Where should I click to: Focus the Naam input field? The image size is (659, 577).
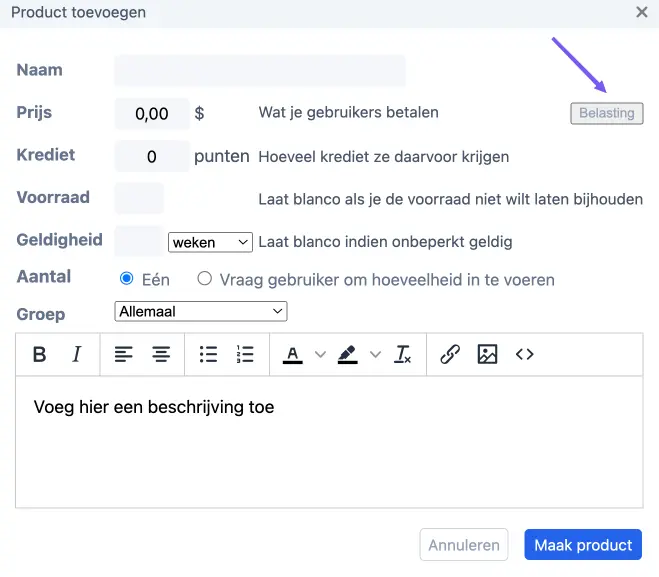260,70
